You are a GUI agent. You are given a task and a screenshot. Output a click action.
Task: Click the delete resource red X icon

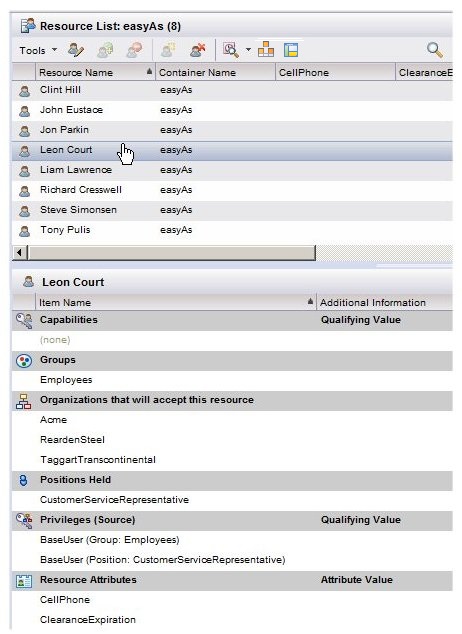(198, 50)
